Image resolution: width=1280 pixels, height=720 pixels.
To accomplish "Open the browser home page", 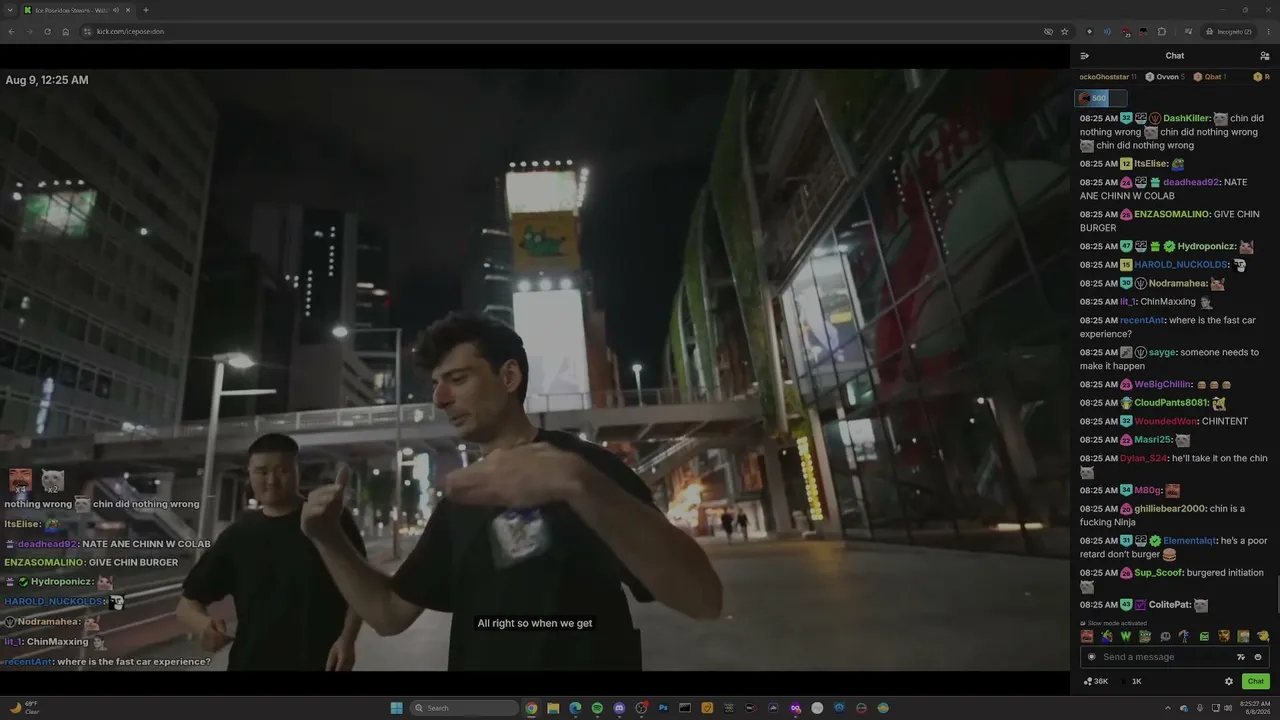I will click(66, 31).
